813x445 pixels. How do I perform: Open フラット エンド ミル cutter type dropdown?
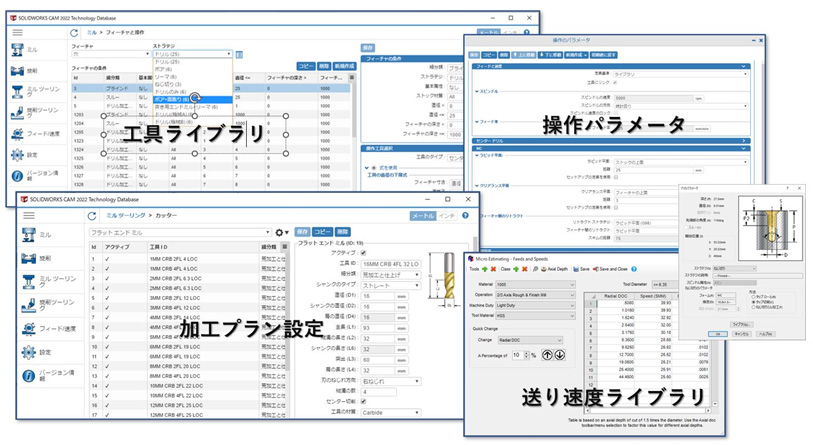pos(180,232)
